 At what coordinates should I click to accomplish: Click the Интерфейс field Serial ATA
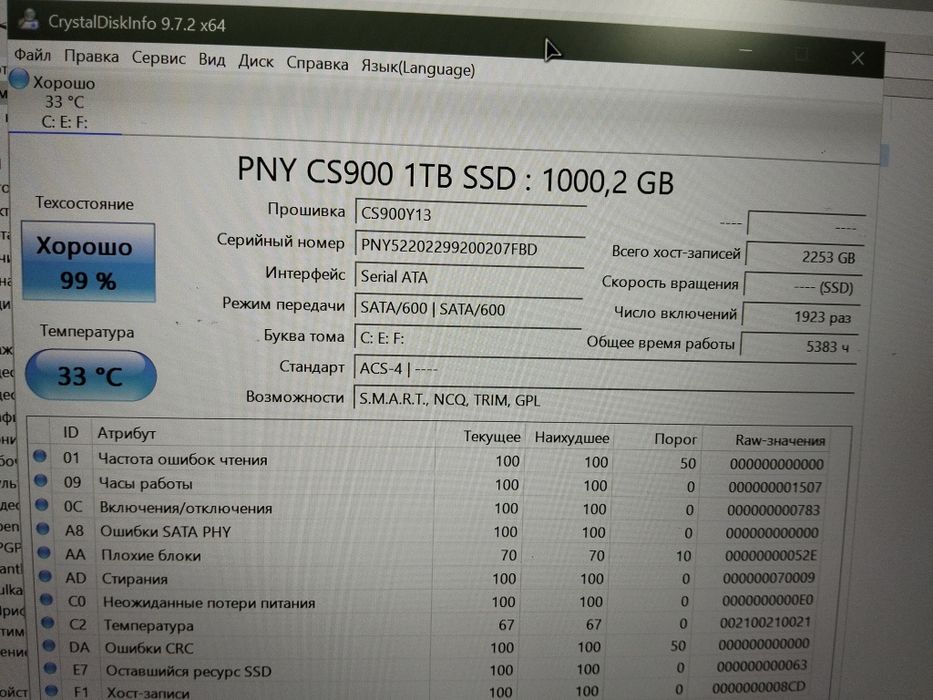(469, 279)
